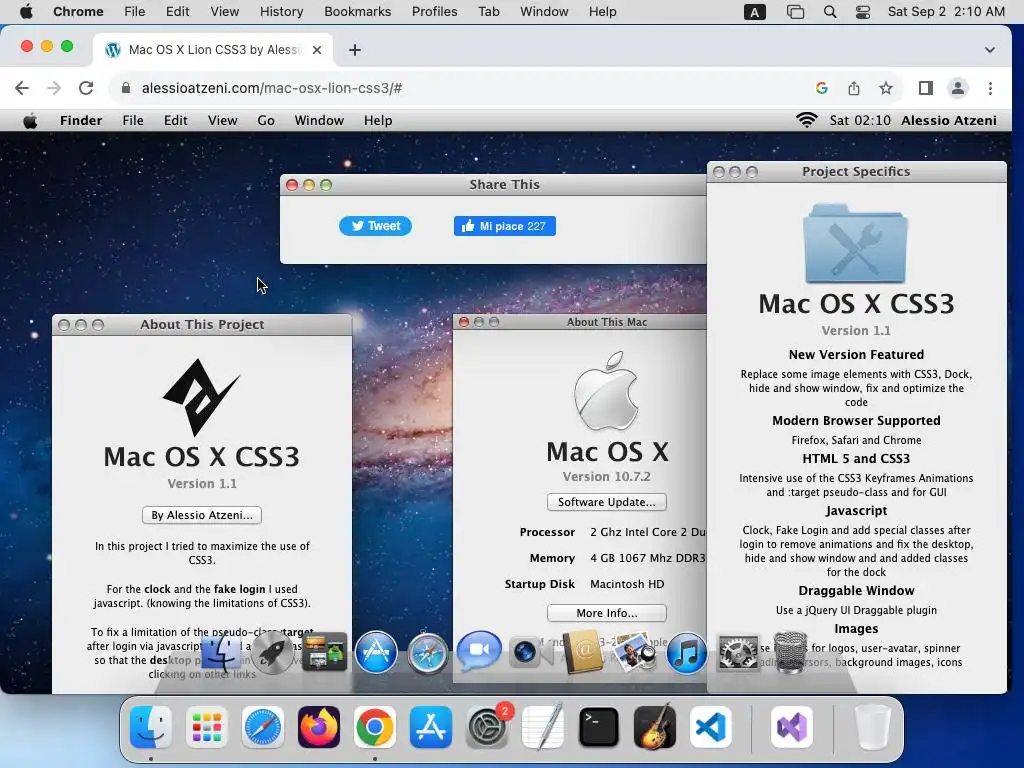
Task: Click the Wi-Fi icon in the Lion menu bar
Action: [x=807, y=120]
